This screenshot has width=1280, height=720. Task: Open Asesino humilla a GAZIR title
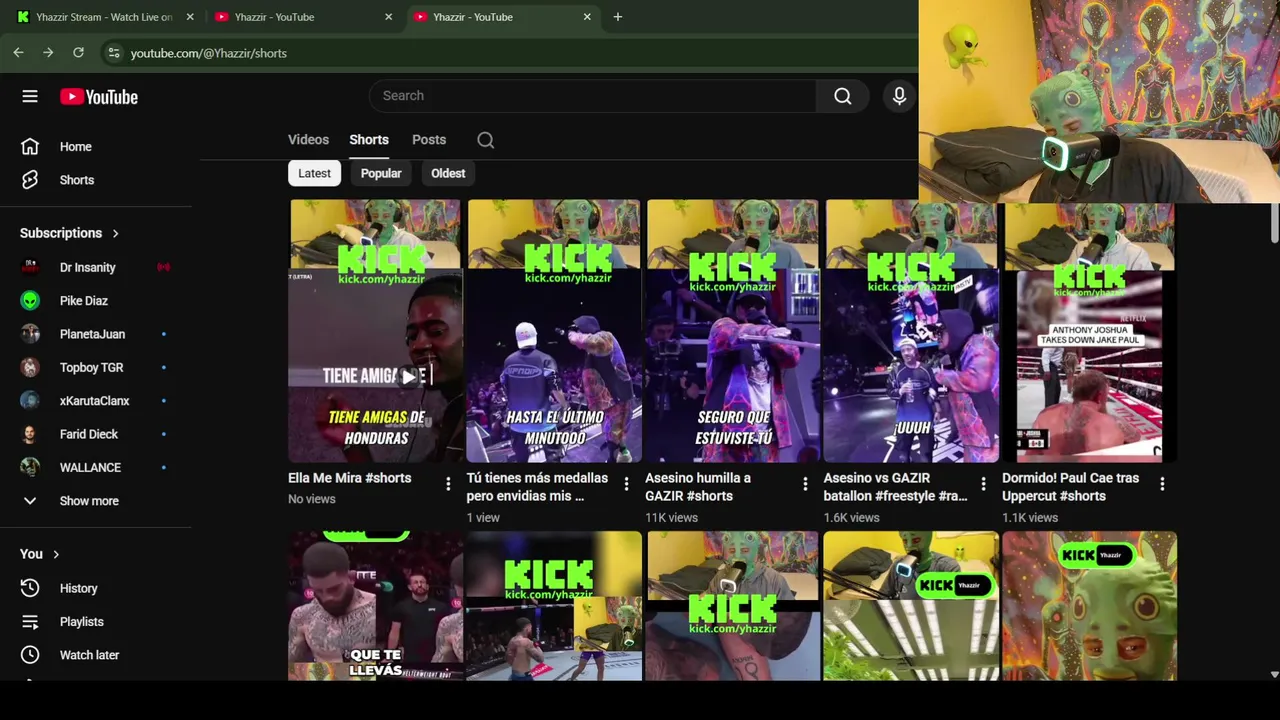click(x=698, y=487)
